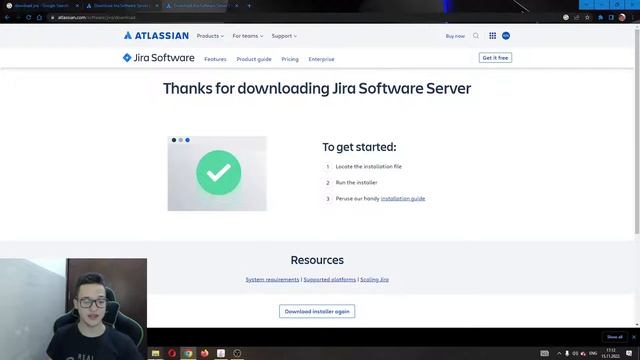Viewport: 640px width, 360px height.
Task: Open the Features nav item
Action: pos(215,59)
